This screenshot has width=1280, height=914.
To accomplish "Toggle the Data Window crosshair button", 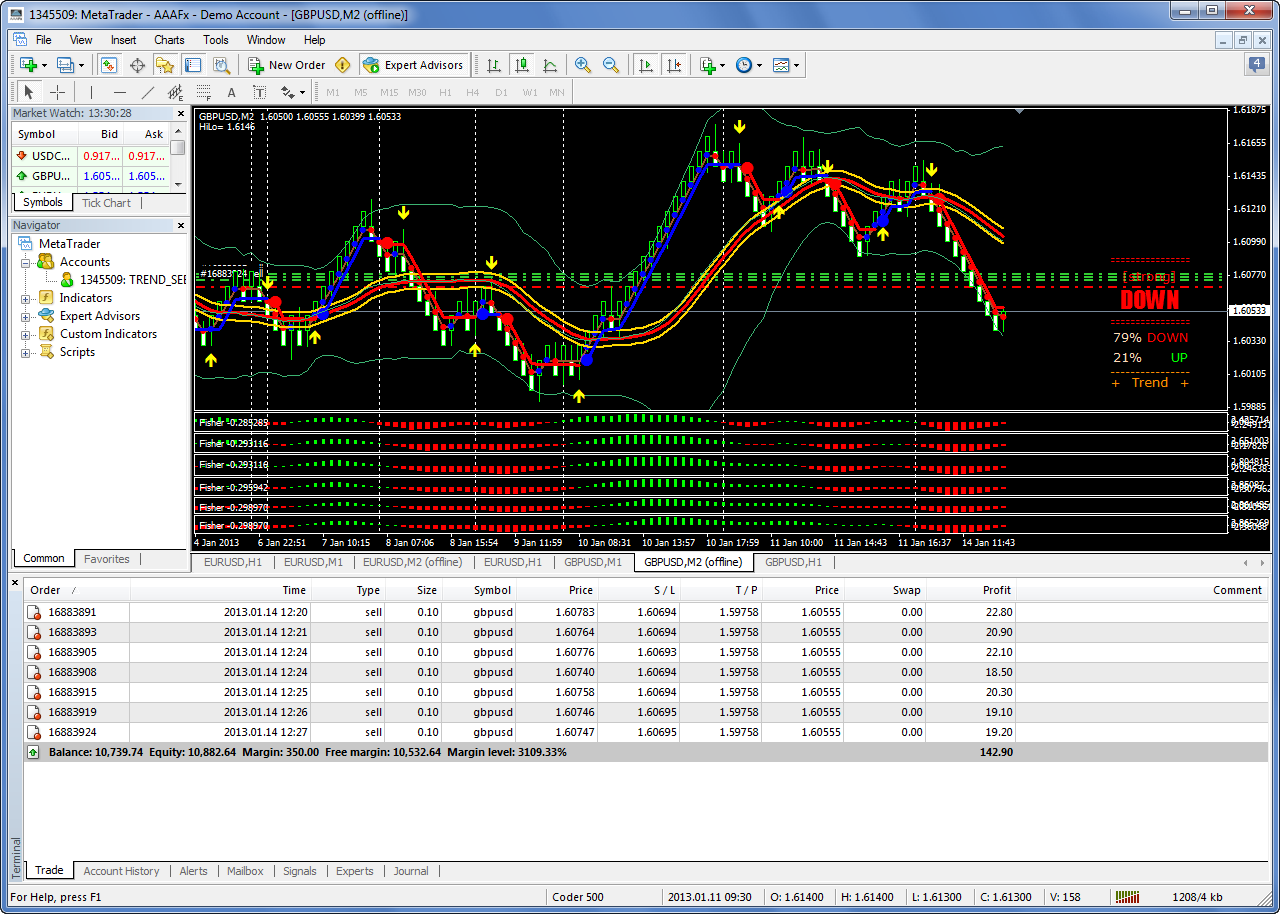I will pos(137,65).
